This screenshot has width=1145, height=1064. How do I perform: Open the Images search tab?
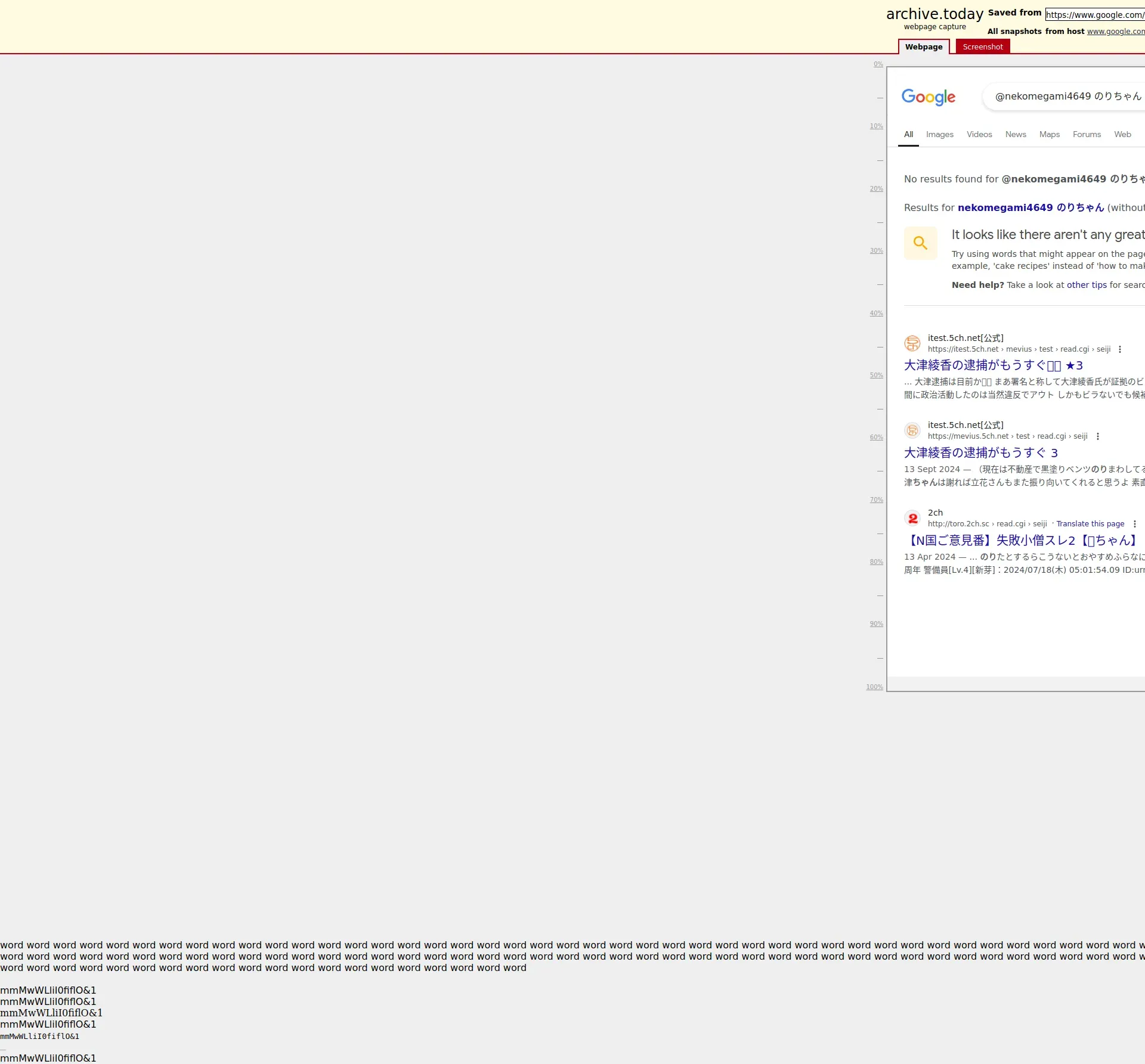[939, 134]
